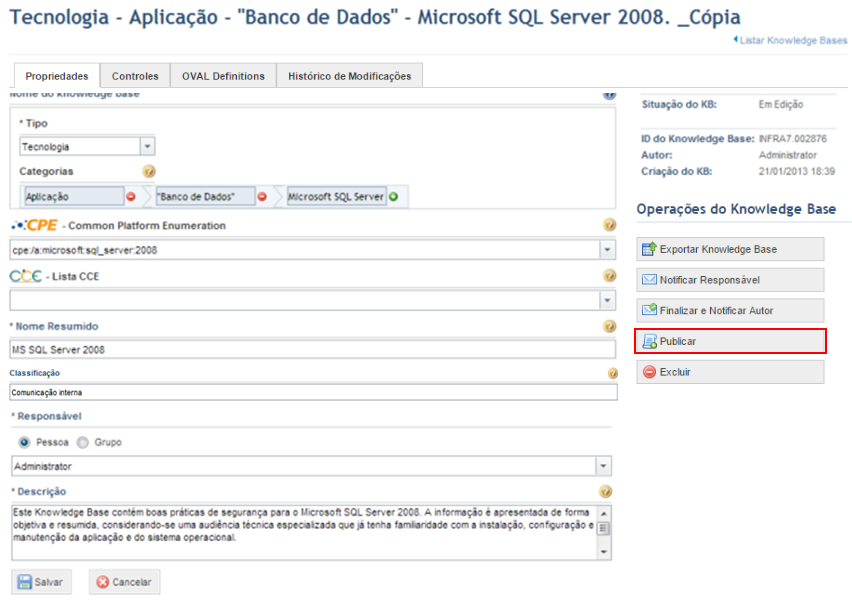Click the Classificação input field

pyautogui.click(x=314, y=392)
